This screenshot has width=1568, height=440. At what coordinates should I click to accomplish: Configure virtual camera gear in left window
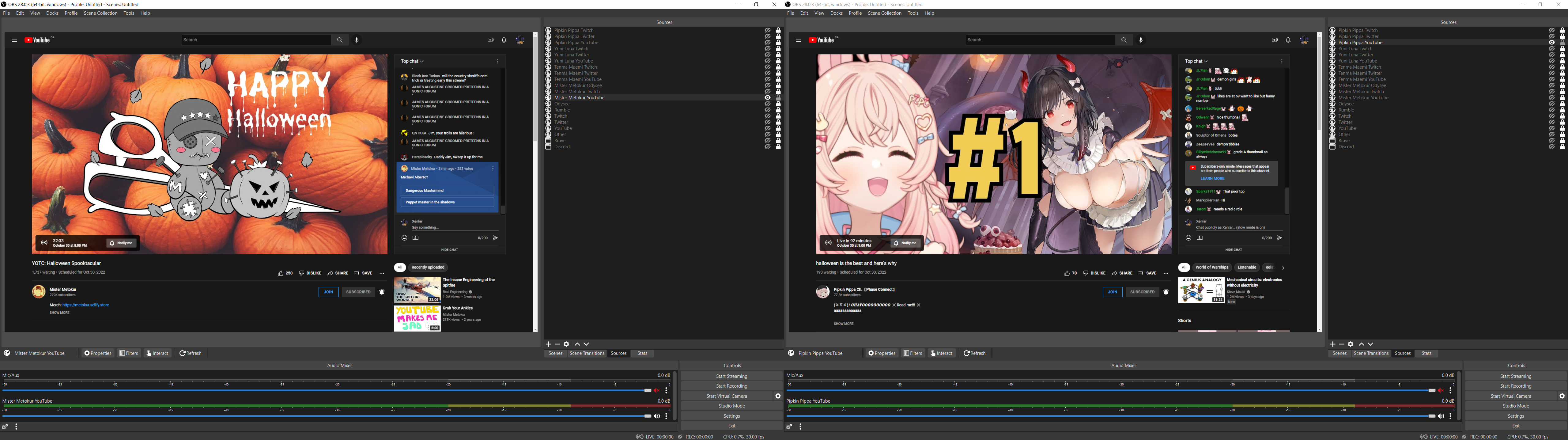click(x=777, y=396)
